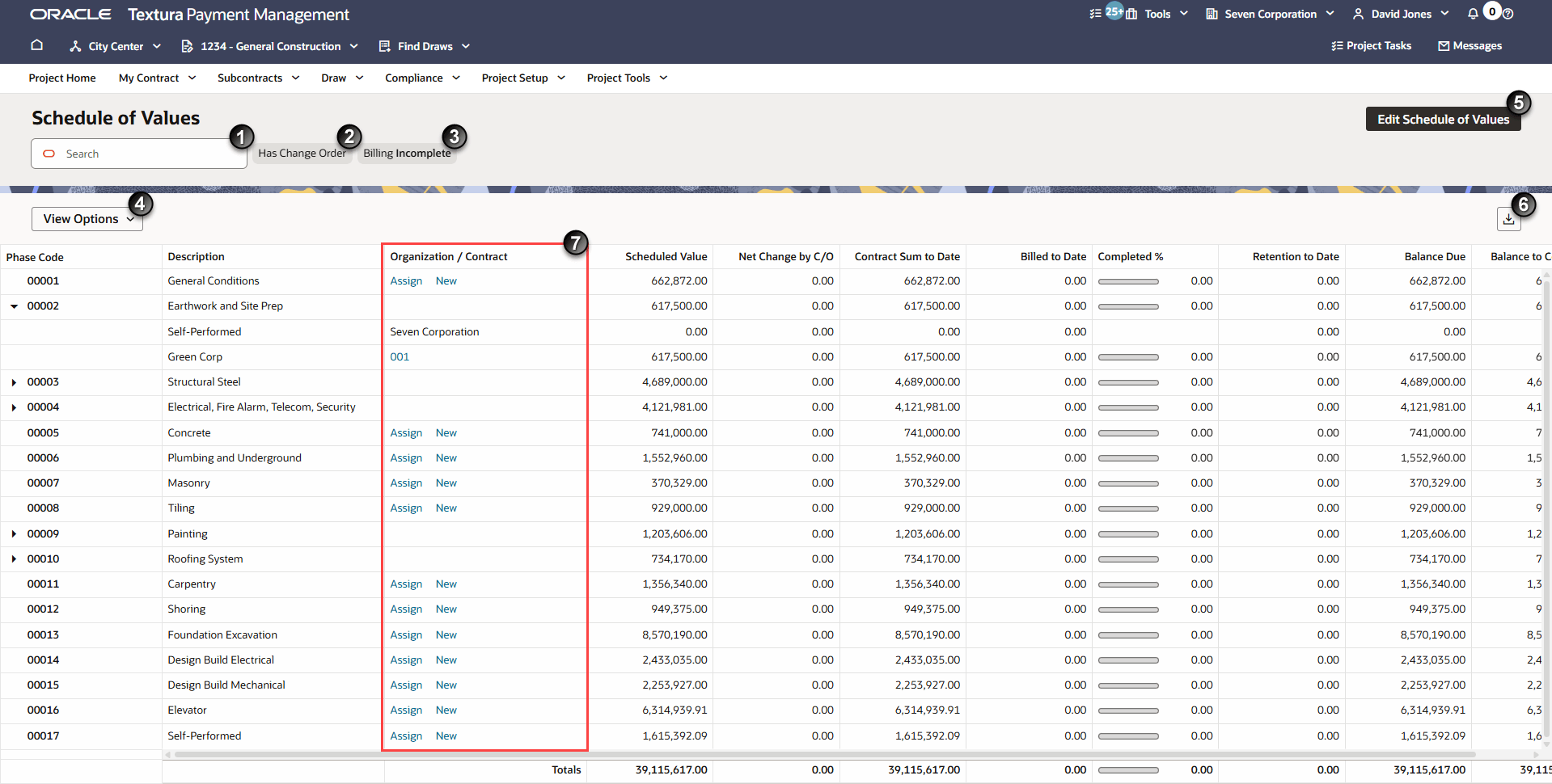Click Assign for phase 00017

pos(406,736)
